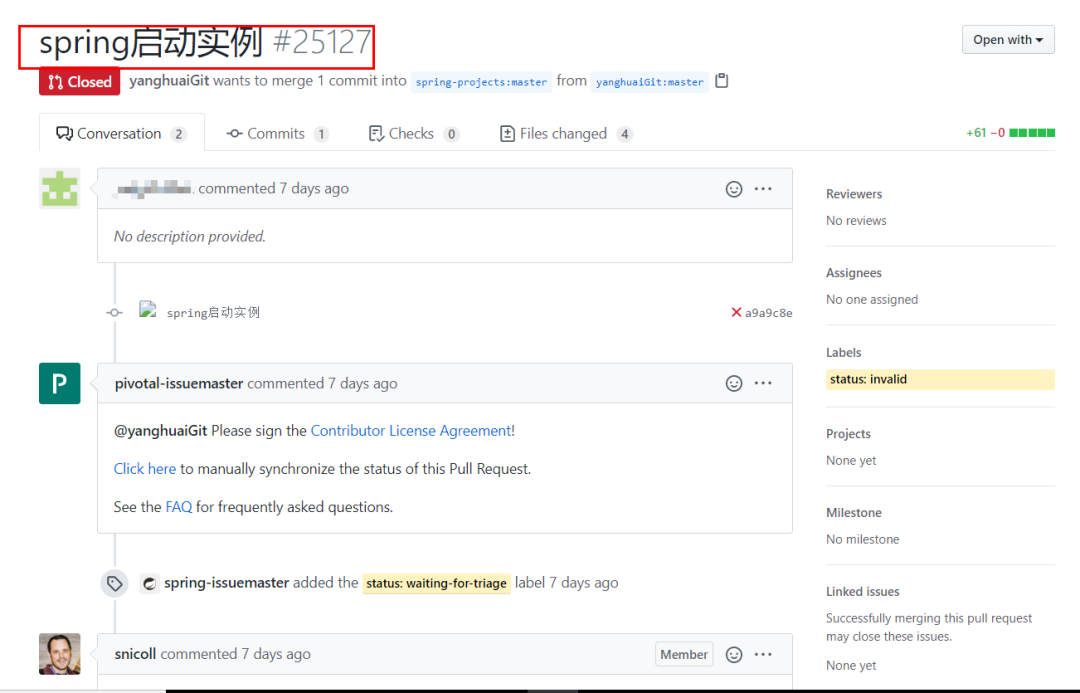Viewport: 1080px width, 693px height.
Task: Click the commit author broken image avatar
Action: [147, 309]
